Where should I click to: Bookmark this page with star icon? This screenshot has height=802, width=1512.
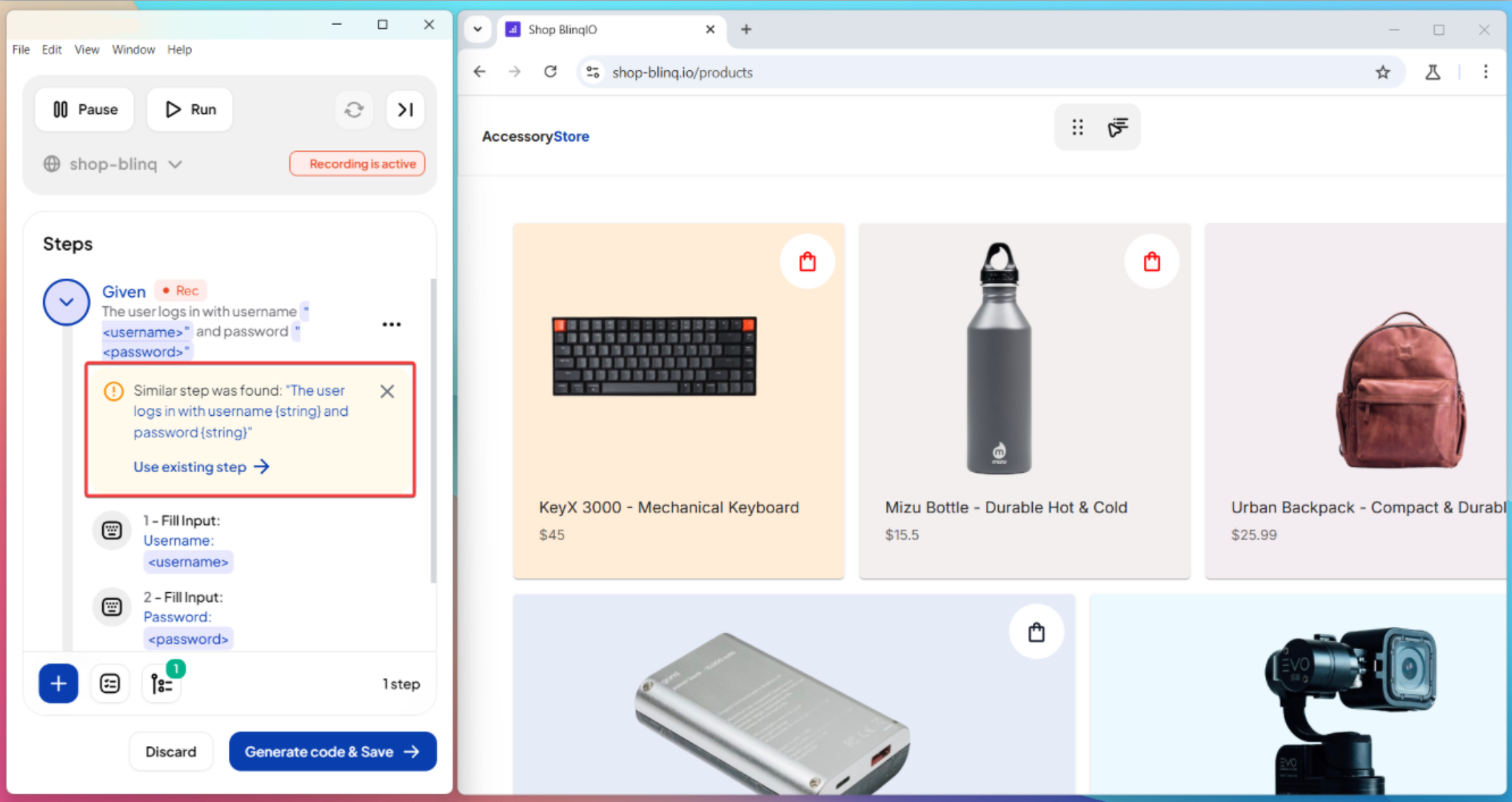coord(1382,72)
